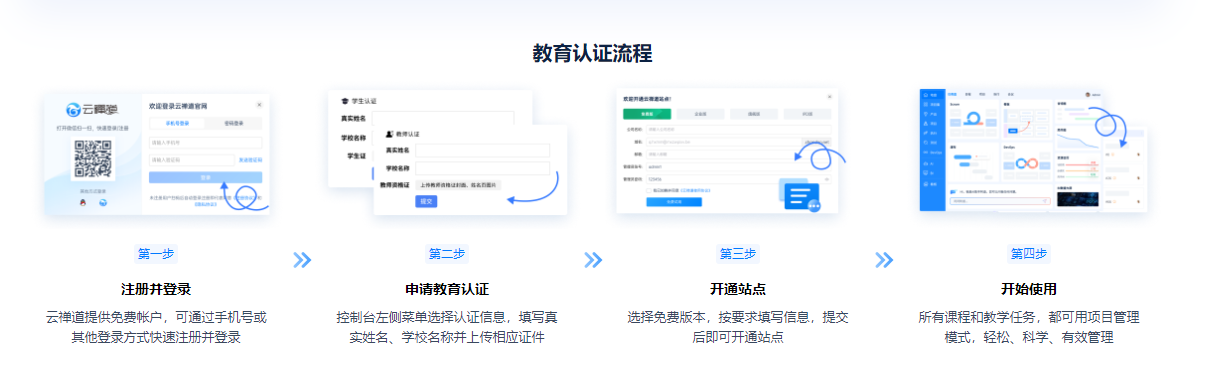Open the dashboard preview thumbnail above 第四步
This screenshot has width=1205, height=392.
[1033, 150]
